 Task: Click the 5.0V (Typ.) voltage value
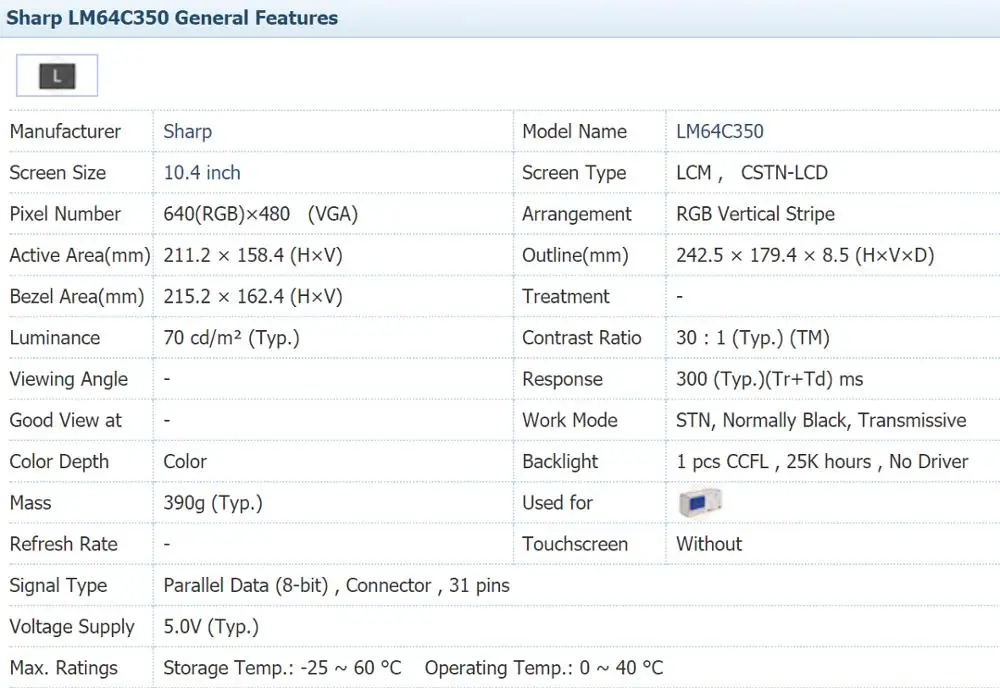pyautogui.click(x=211, y=627)
